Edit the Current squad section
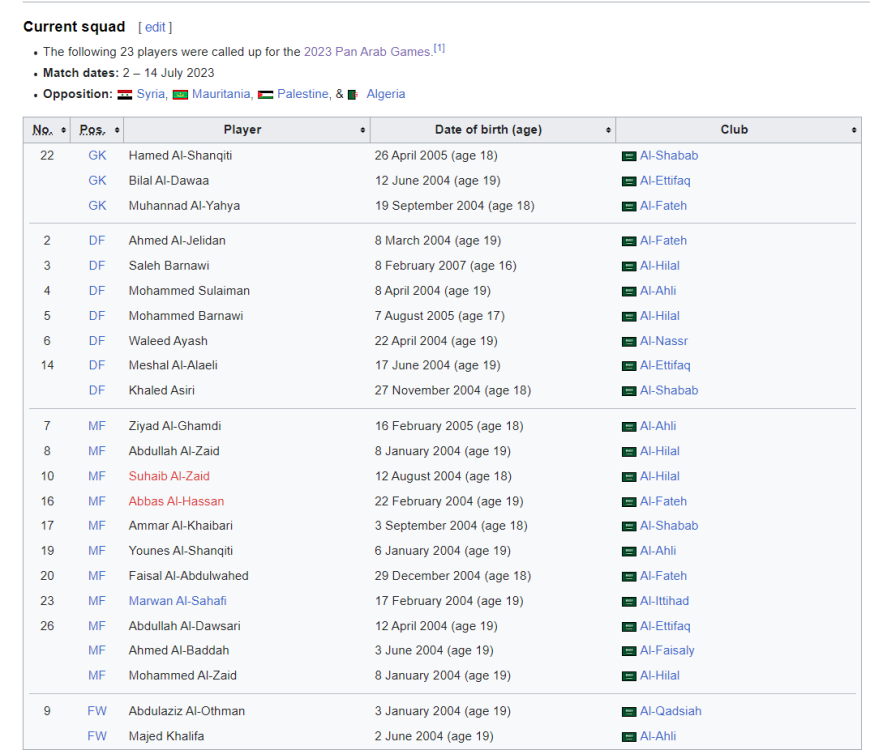Viewport: 870px width, 750px height. coord(155,27)
